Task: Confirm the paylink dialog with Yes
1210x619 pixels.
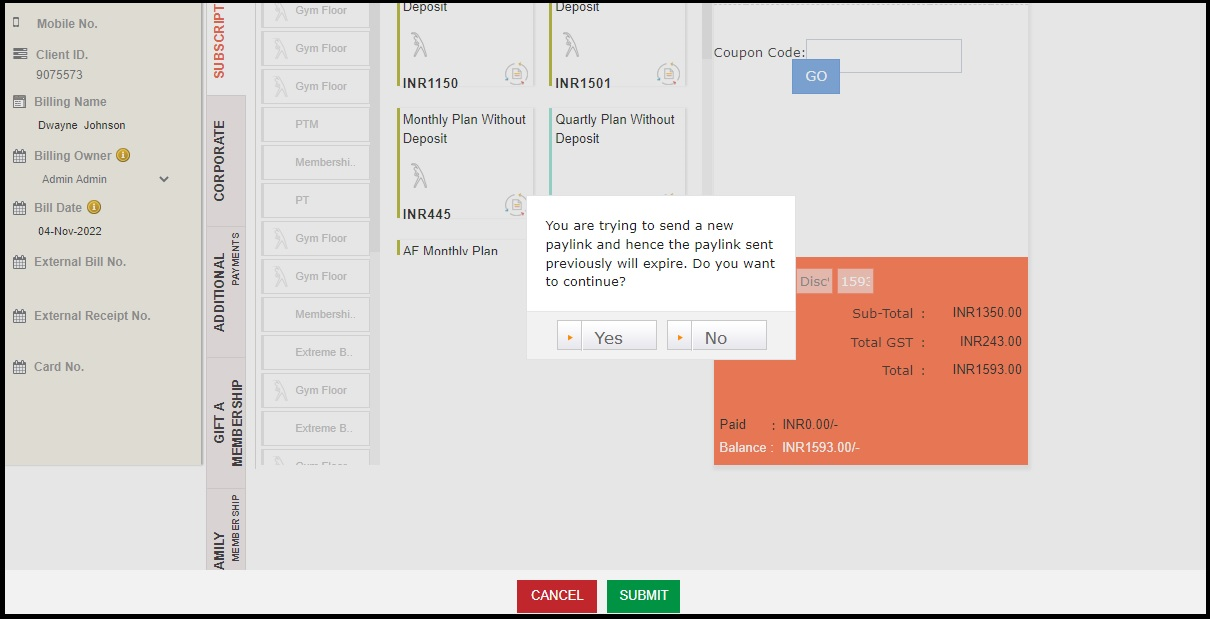Action: tap(607, 336)
